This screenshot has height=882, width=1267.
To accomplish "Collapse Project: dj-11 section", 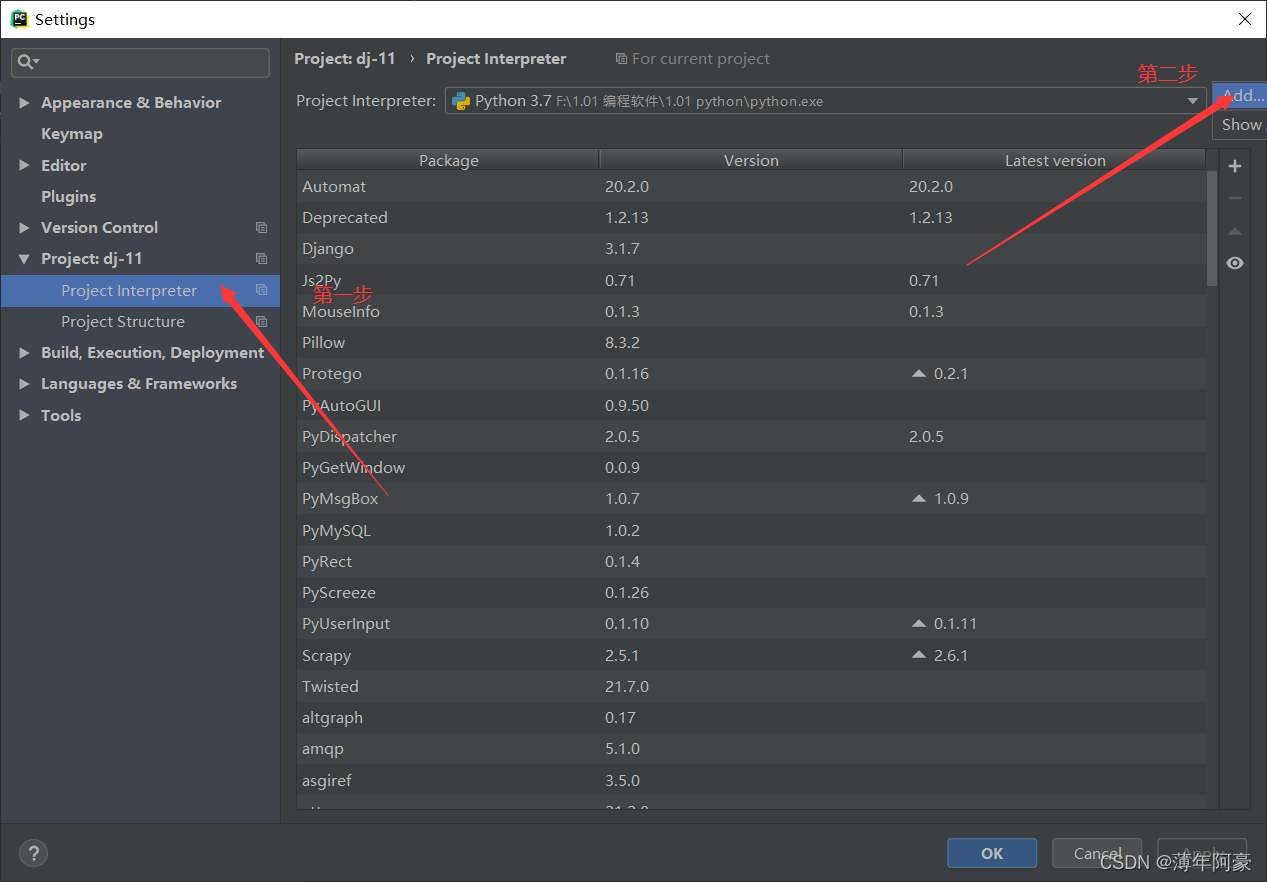I will pos(24,259).
